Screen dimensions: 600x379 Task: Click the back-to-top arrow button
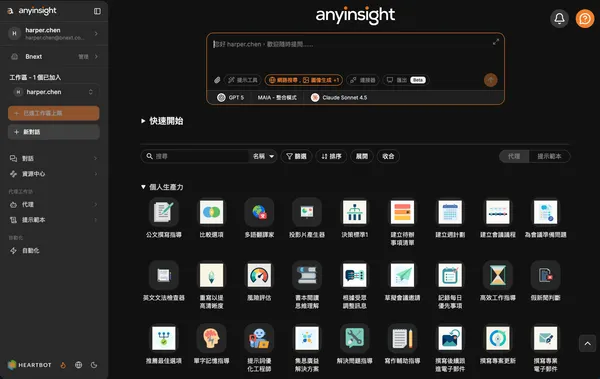click(x=587, y=343)
